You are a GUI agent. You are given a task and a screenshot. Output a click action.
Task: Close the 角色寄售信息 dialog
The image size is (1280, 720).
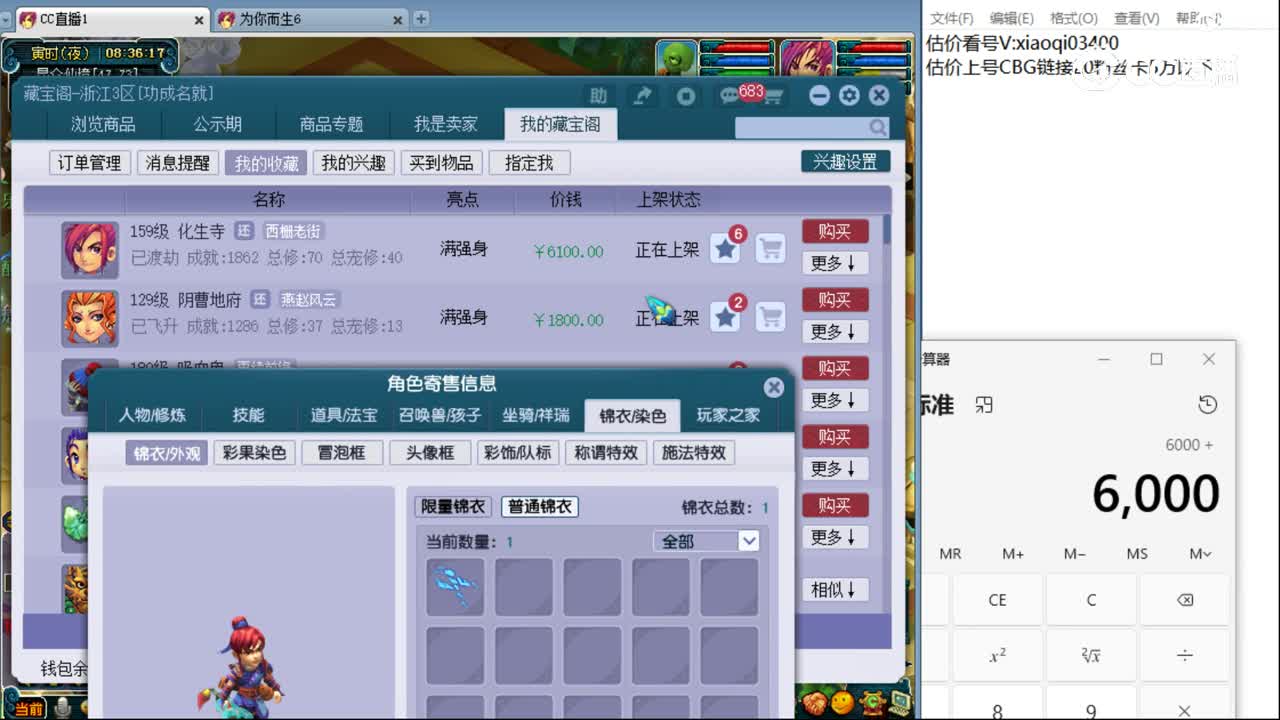pos(773,387)
